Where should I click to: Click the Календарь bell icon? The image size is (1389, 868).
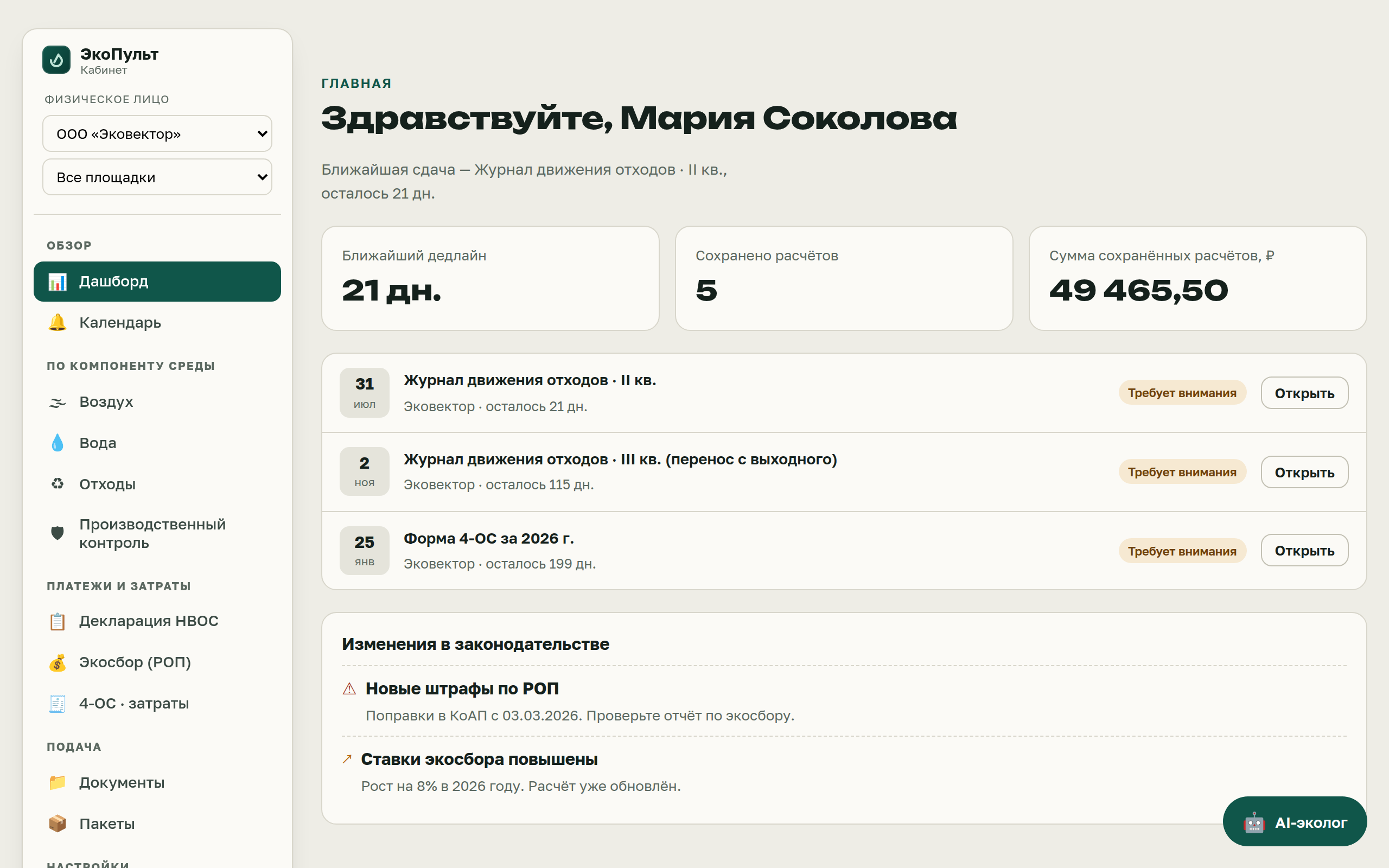pyautogui.click(x=58, y=323)
